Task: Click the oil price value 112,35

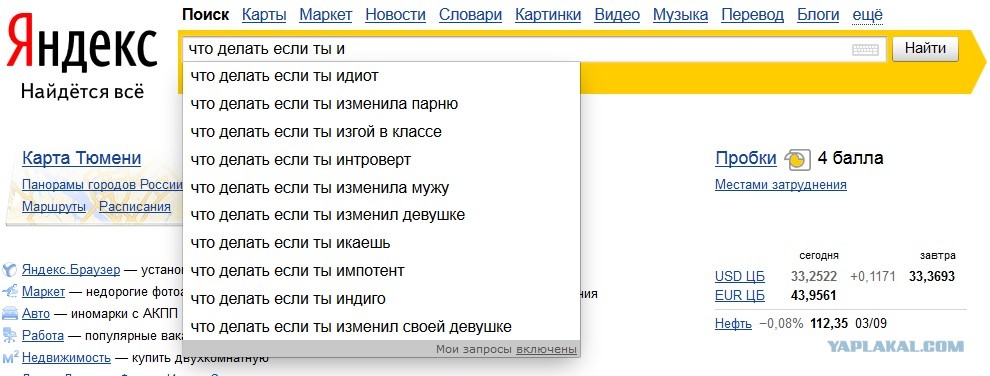Action: [x=828, y=324]
